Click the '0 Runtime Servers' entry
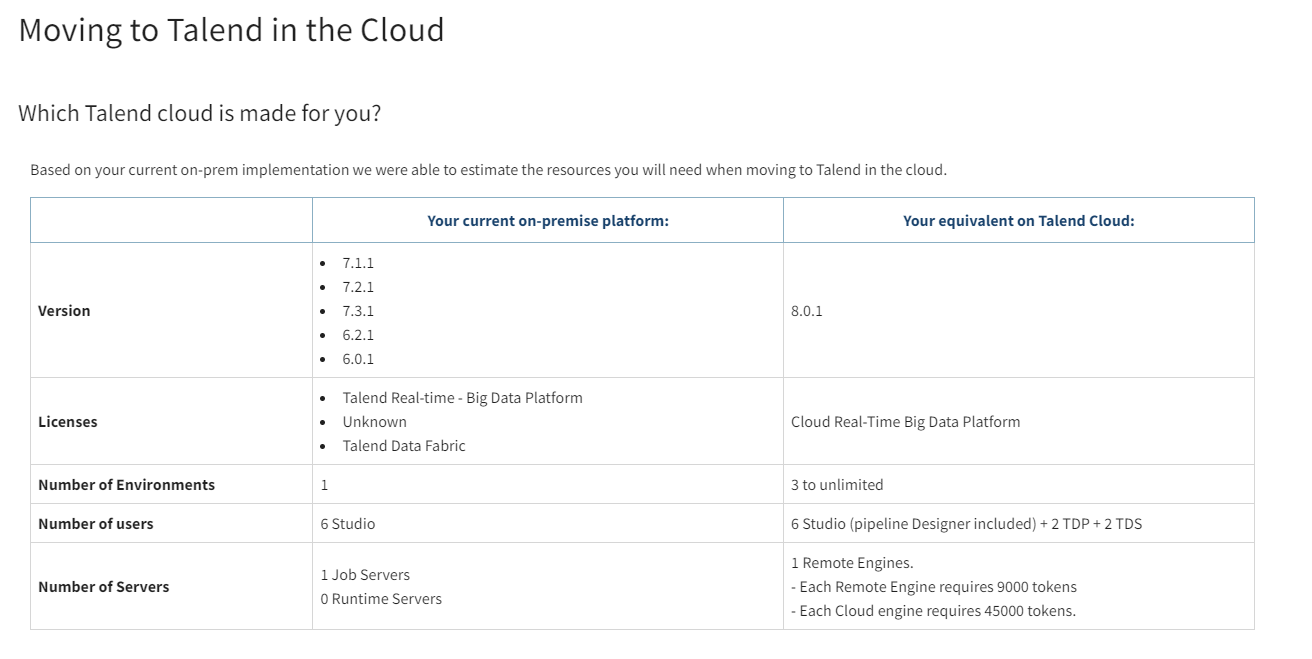The image size is (1312, 659). [380, 598]
